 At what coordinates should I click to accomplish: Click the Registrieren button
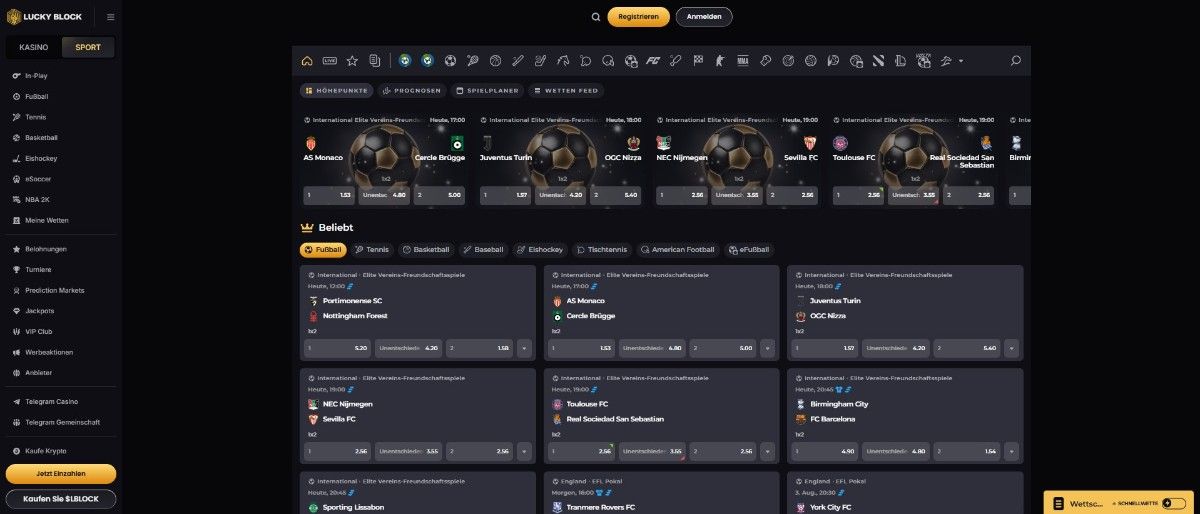pyautogui.click(x=639, y=17)
